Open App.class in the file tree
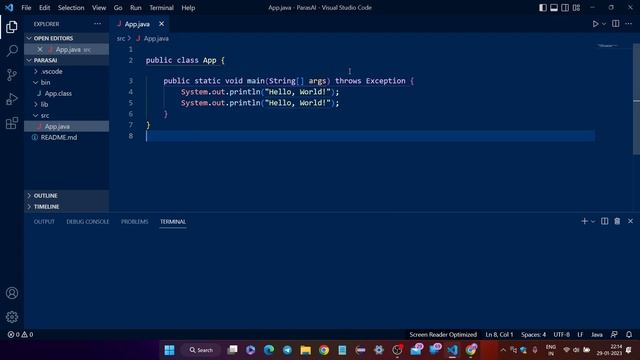 (x=67, y=93)
